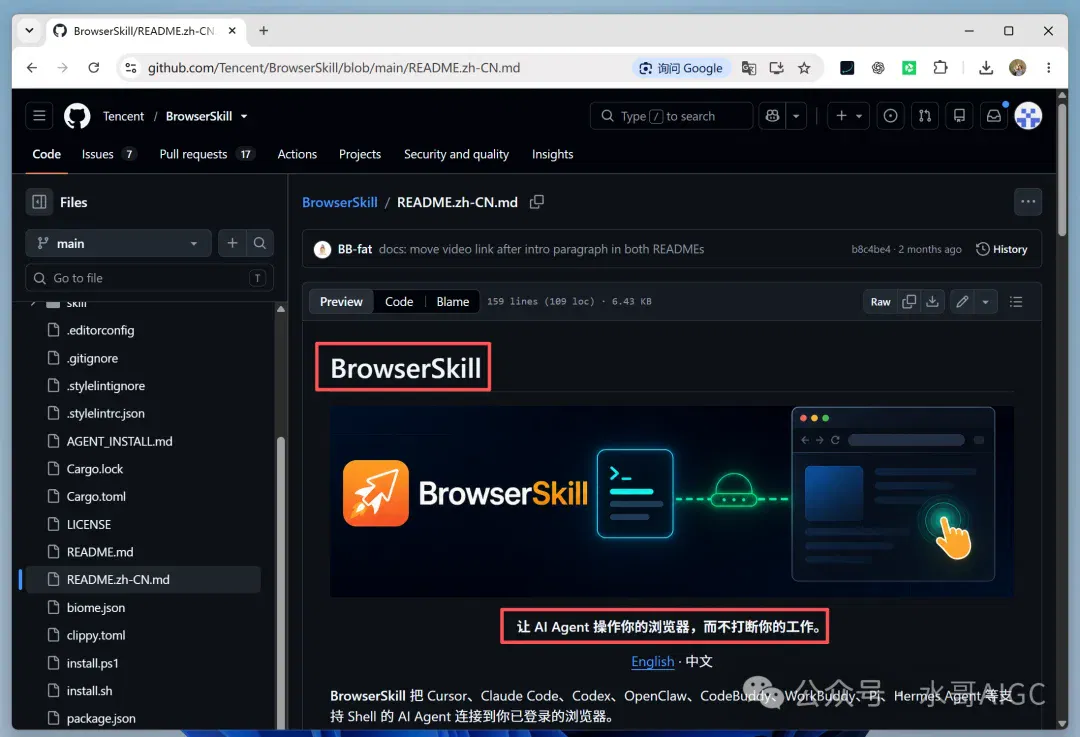Click the browser address bar URL
Screen dimensions: 1080x737
(x=334, y=68)
